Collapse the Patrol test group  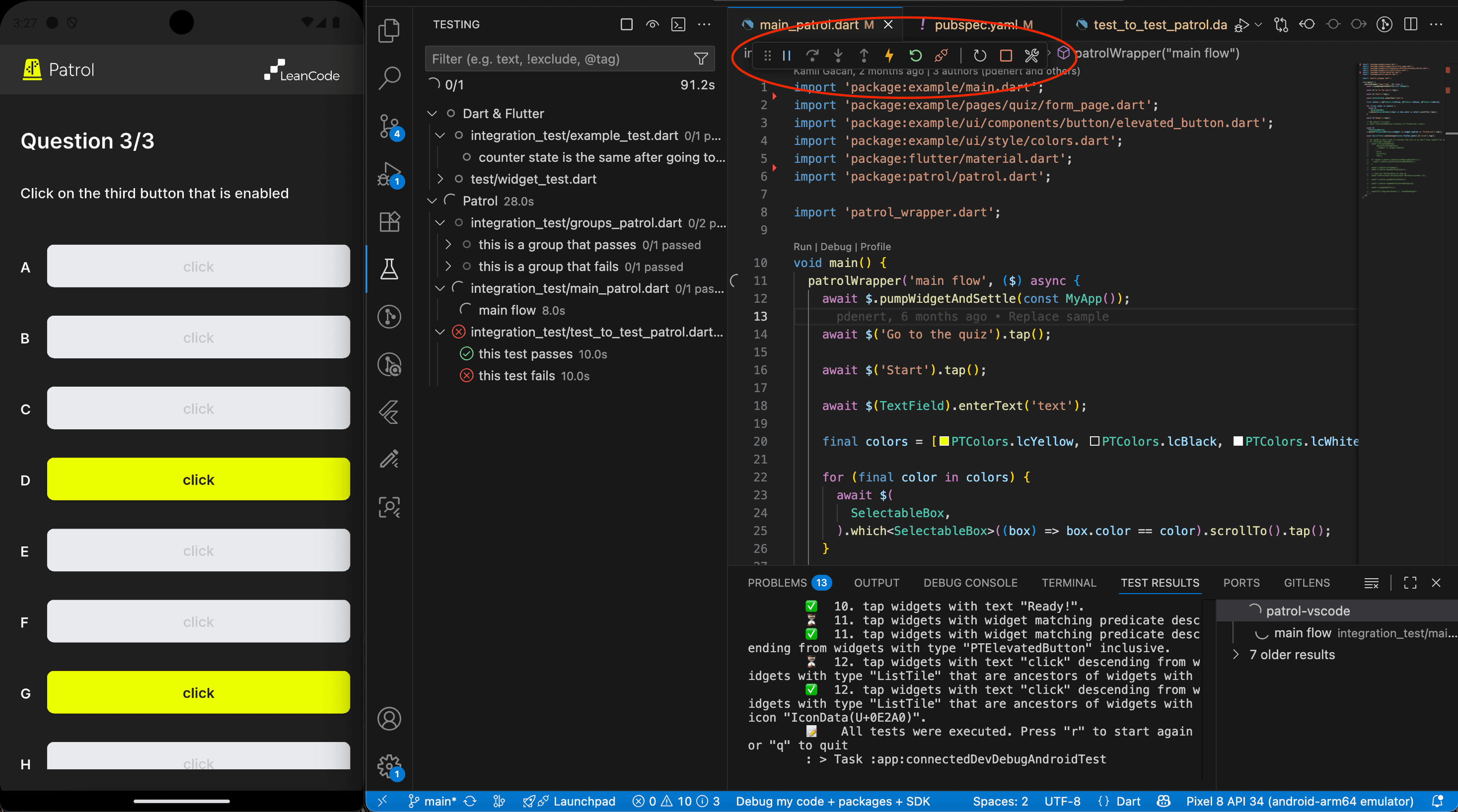(x=433, y=201)
